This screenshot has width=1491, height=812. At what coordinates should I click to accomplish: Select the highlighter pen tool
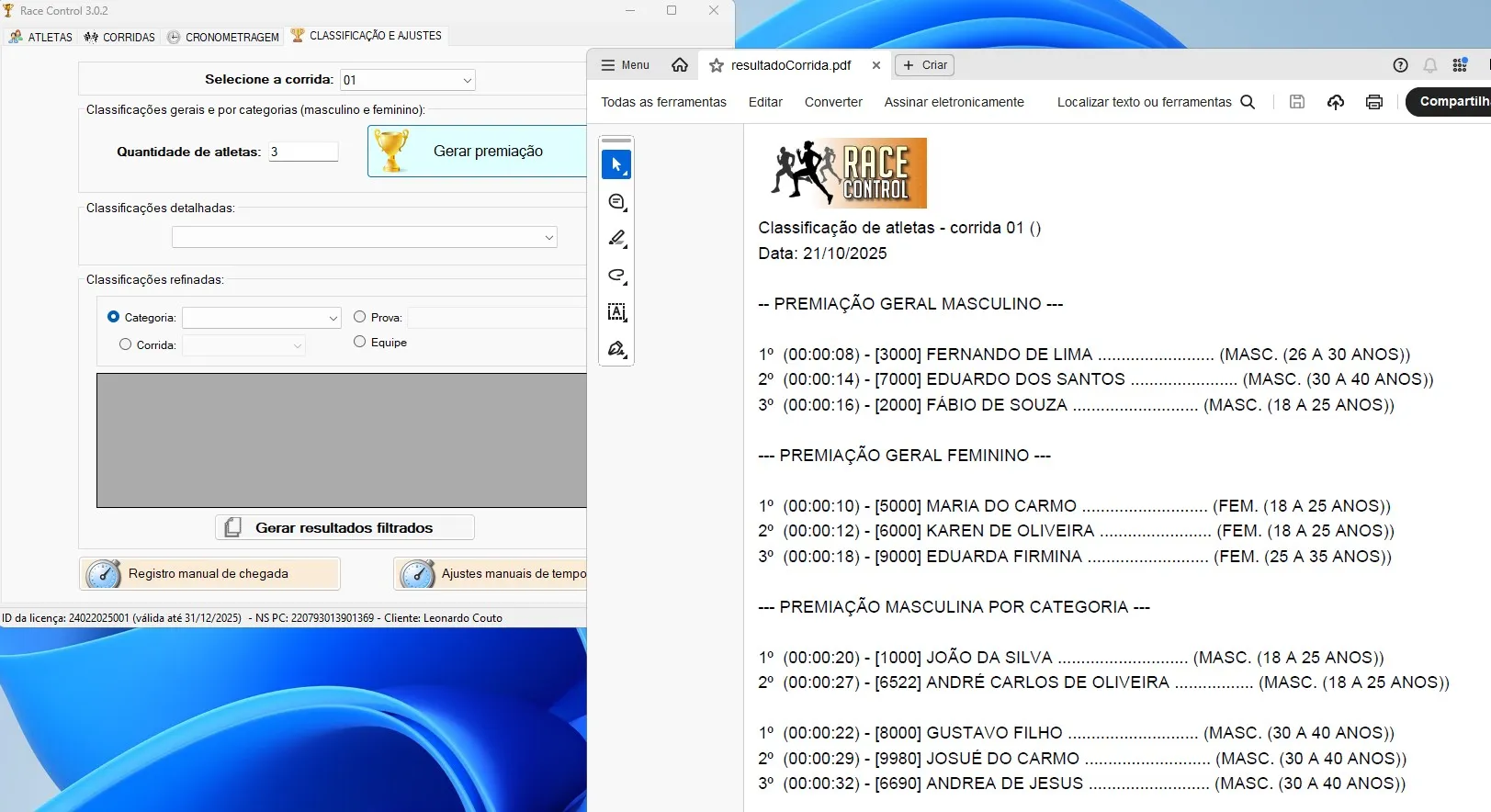(616, 239)
